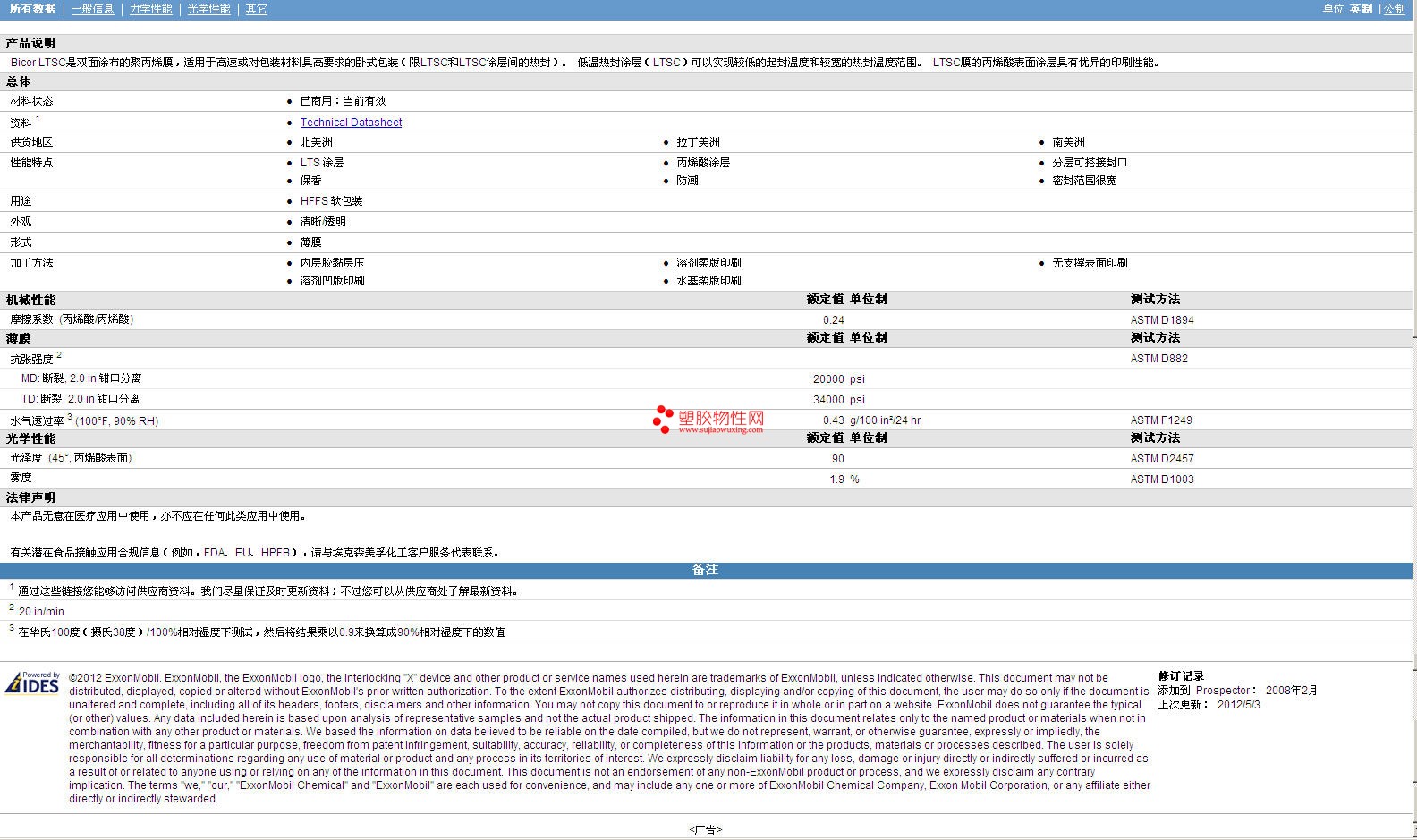Click the 分层可搭接封口 feature
Viewport: 1417px width, 840px height.
1090,163
